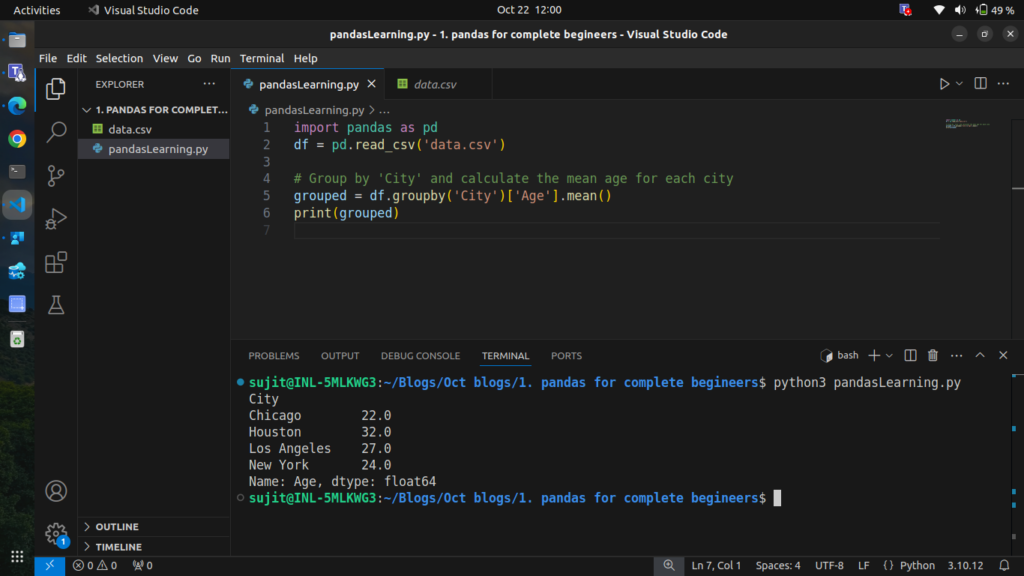This screenshot has width=1024, height=576.
Task: Open the Testing flask icon view
Action: click(56, 306)
